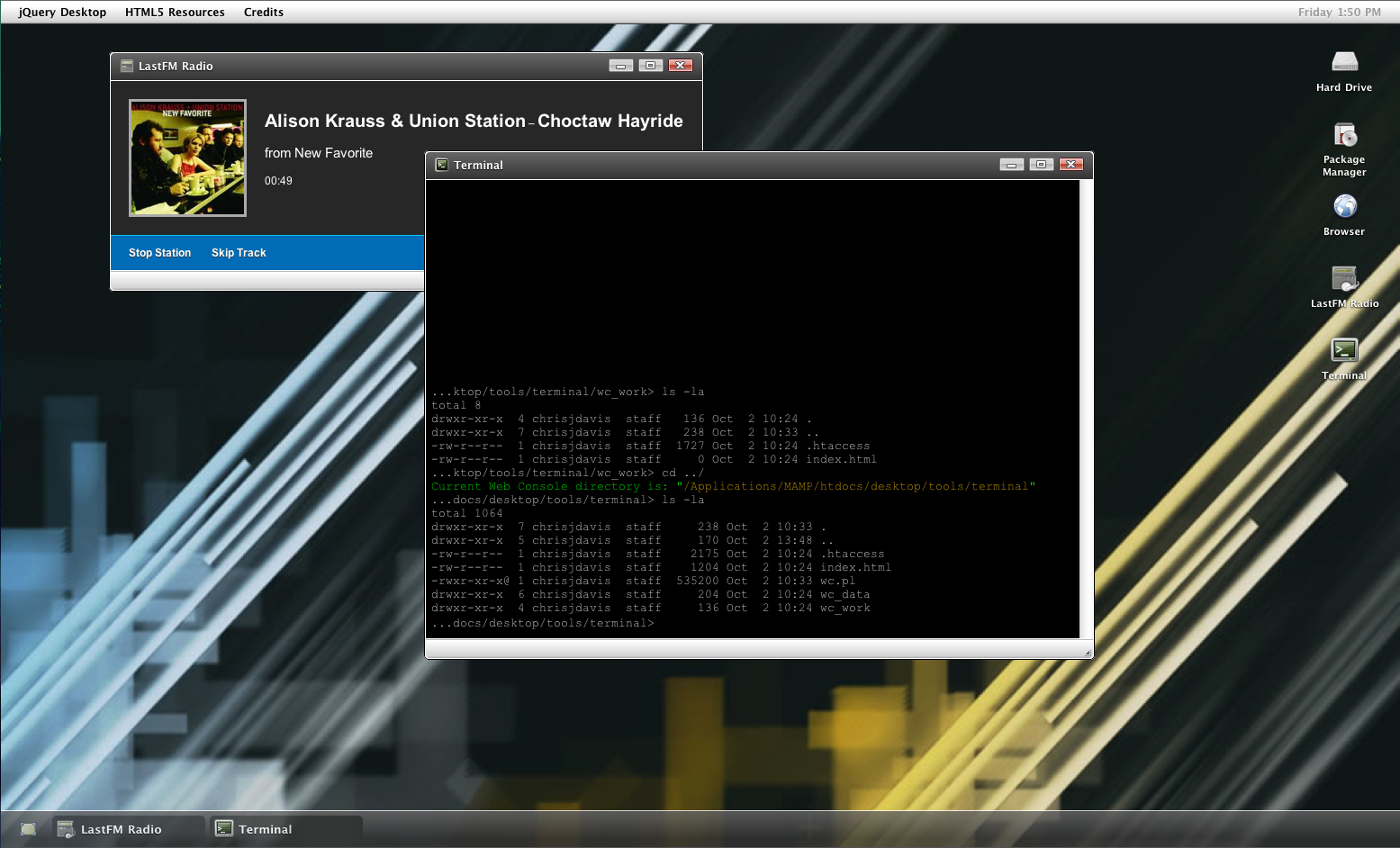The width and height of the screenshot is (1400, 848).
Task: Click the 00:49 elapsed time
Action: tap(278, 181)
